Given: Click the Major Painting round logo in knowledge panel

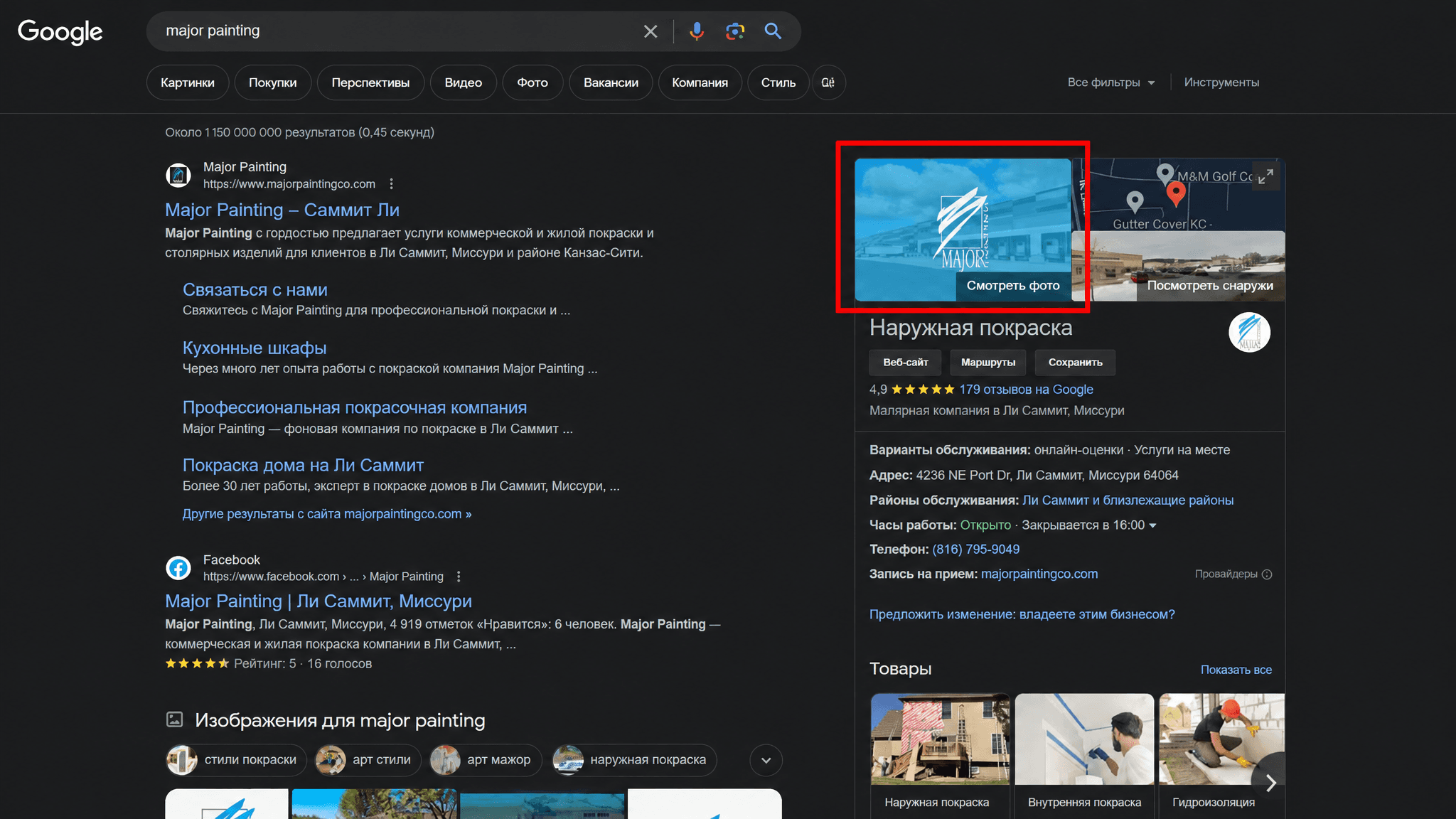Looking at the screenshot, I should click(x=1249, y=333).
